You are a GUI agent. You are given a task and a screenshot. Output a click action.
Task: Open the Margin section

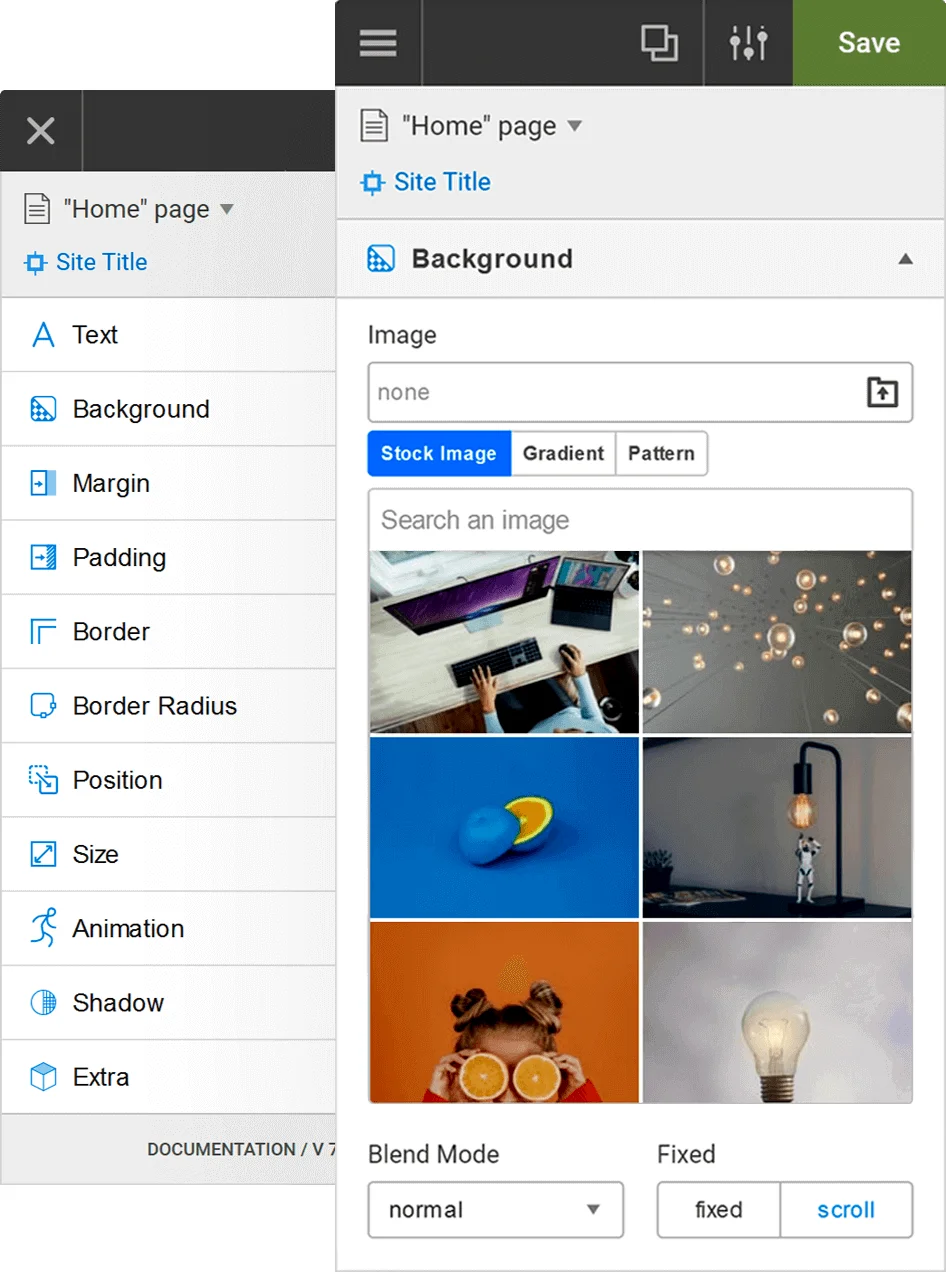click(168, 482)
